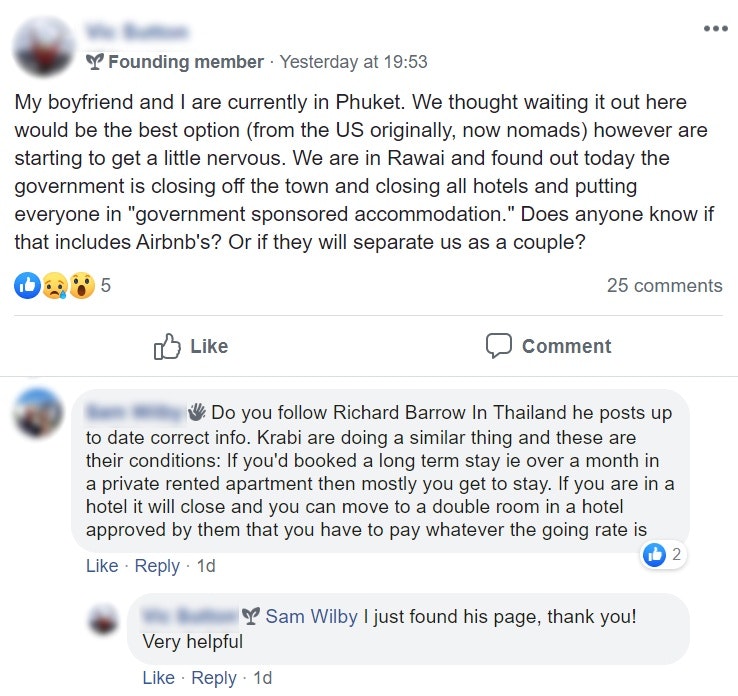Image resolution: width=738 pixels, height=696 pixels.
Task: Open the post timestamp Yesterday at 19:53
Action: point(353,62)
